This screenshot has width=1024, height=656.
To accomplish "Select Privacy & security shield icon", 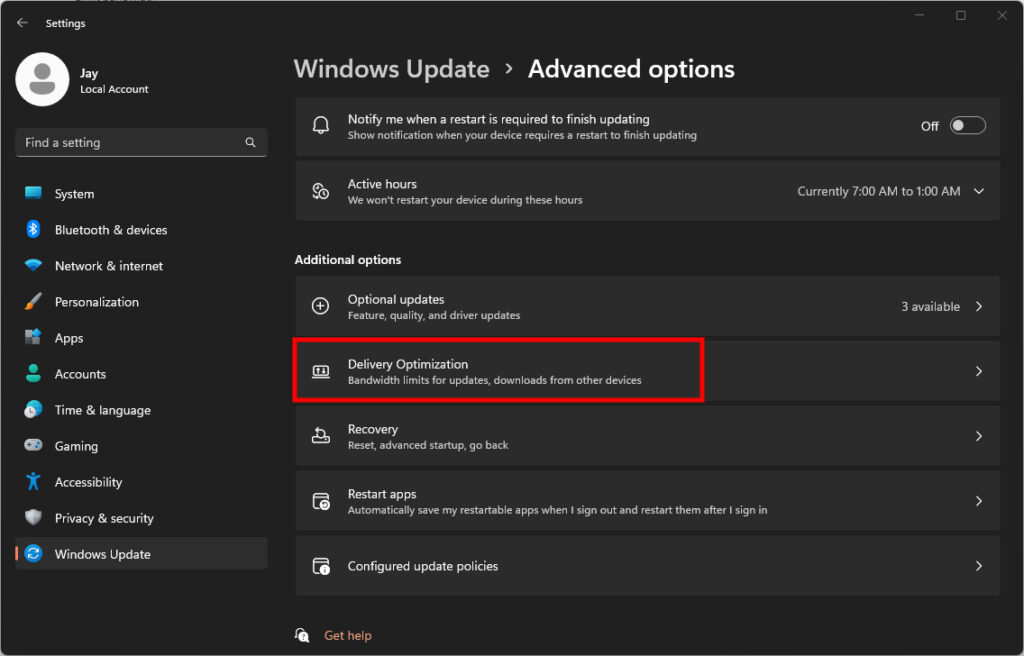I will (x=33, y=518).
